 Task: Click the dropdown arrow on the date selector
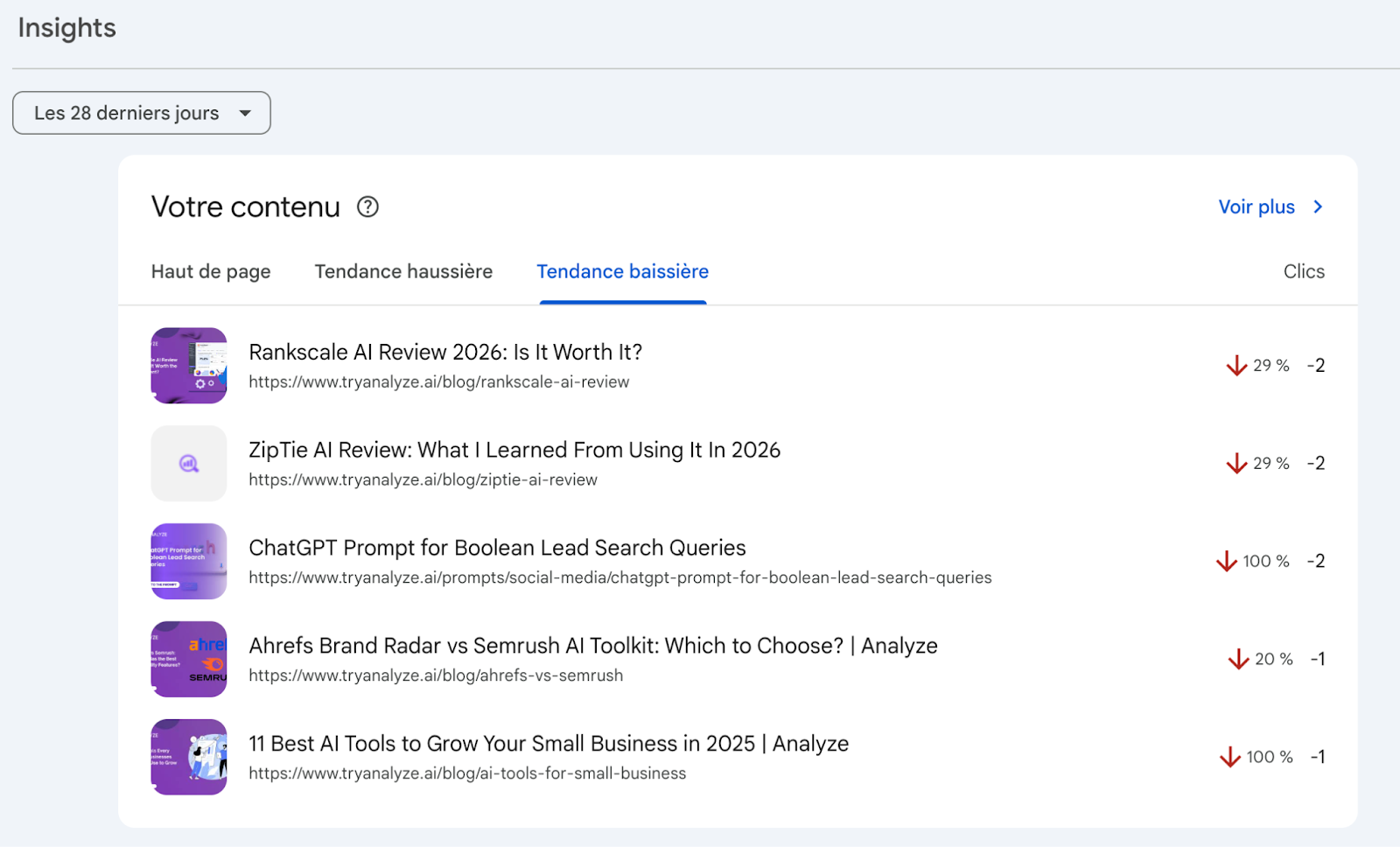246,113
